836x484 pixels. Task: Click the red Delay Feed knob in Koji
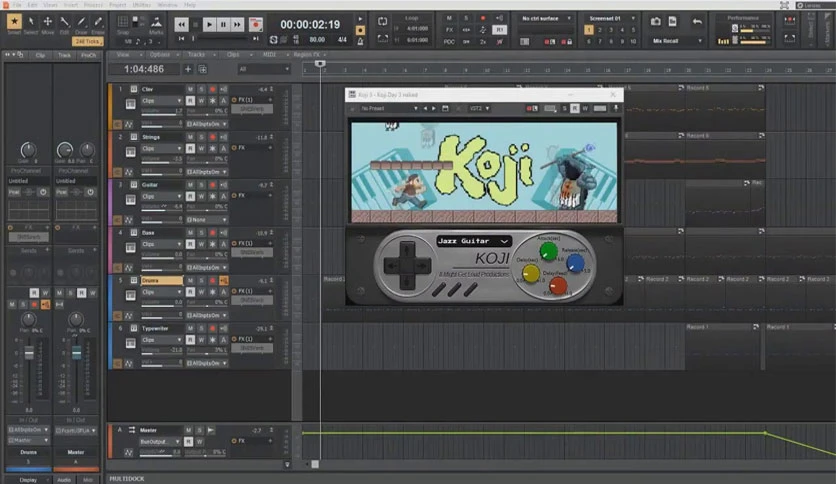(558, 286)
